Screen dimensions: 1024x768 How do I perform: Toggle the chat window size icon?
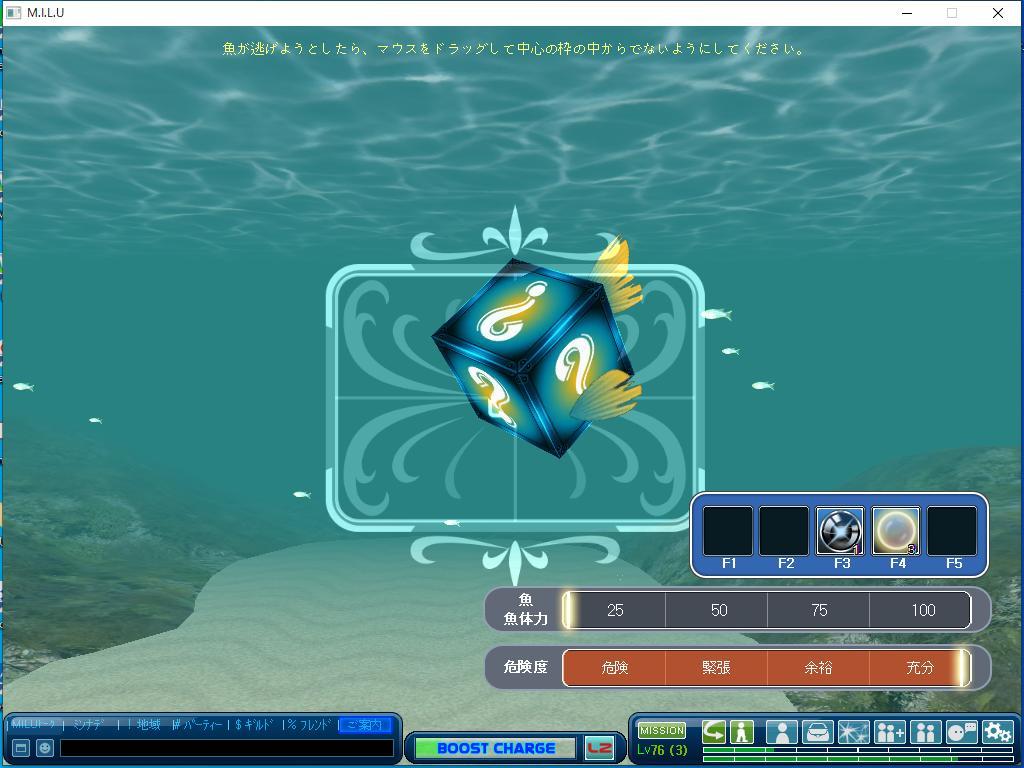click(x=20, y=747)
